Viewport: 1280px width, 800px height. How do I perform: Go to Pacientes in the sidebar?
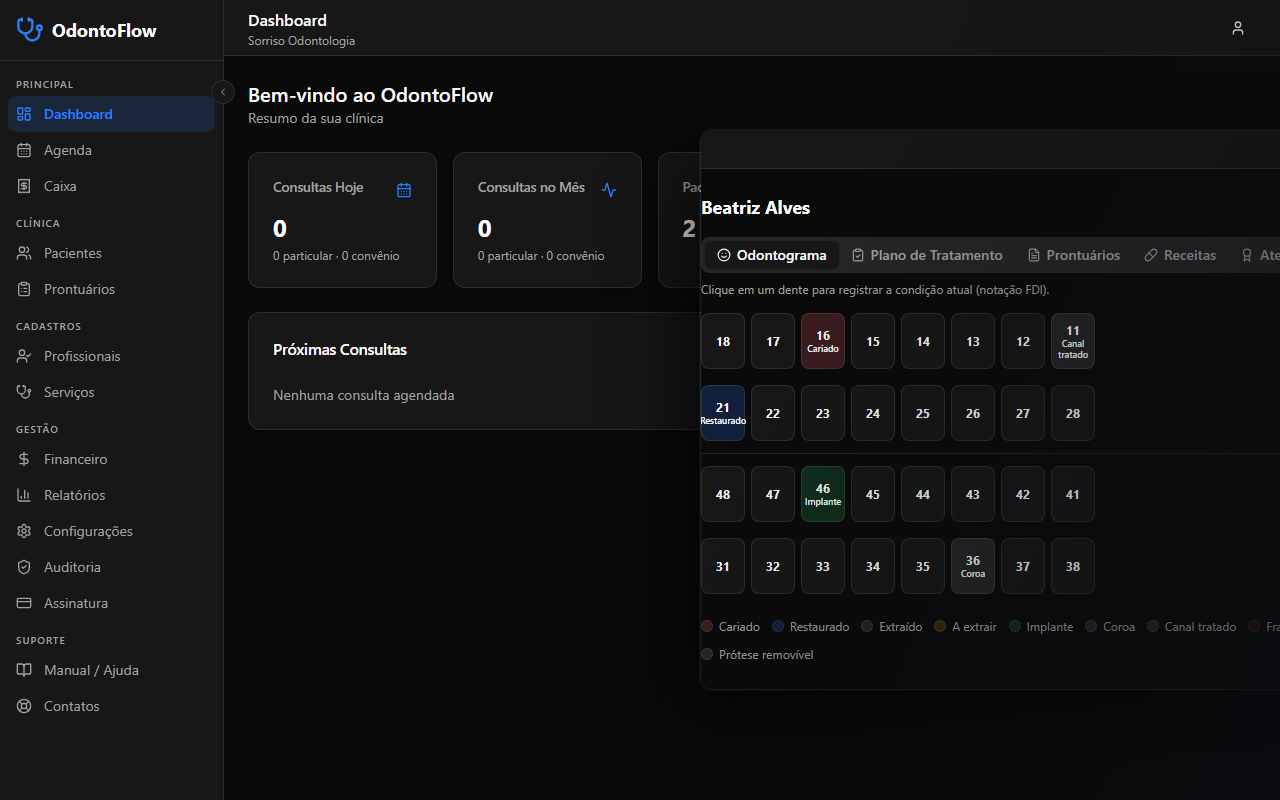click(x=111, y=253)
